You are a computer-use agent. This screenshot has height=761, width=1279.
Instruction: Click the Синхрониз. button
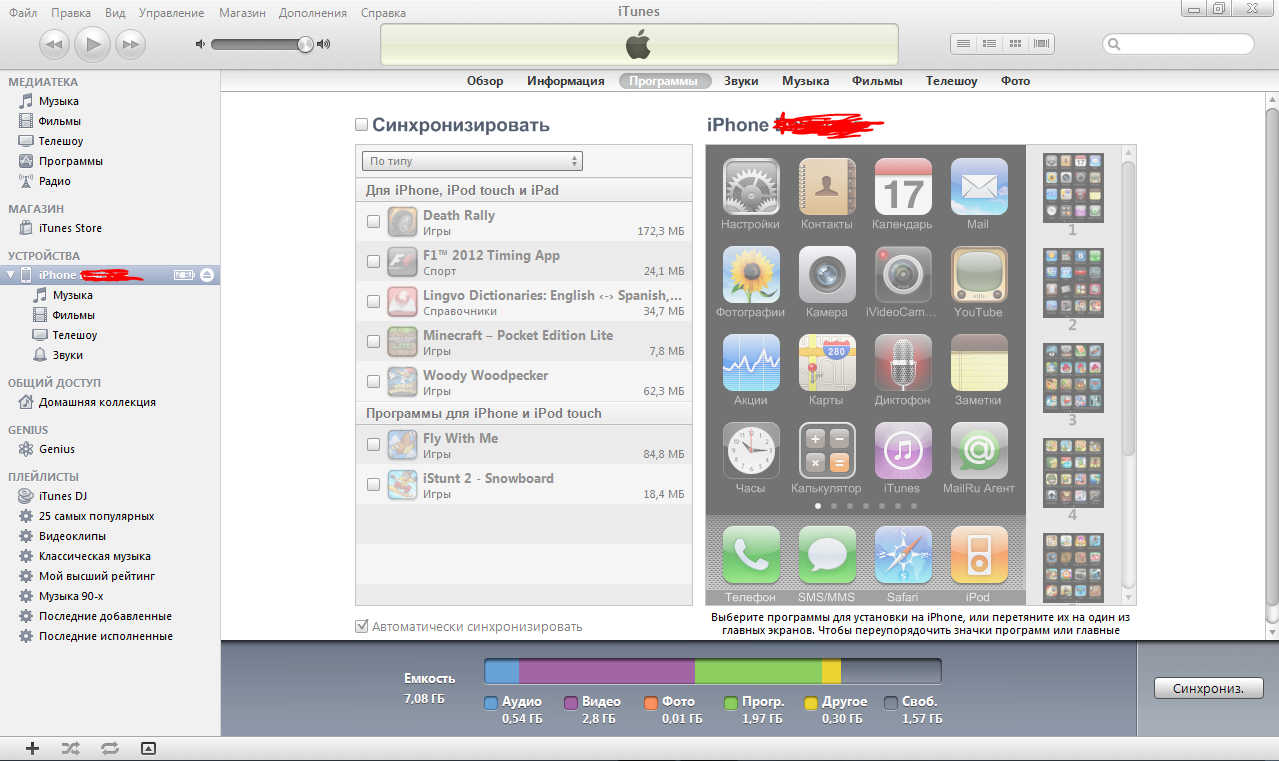click(1209, 688)
